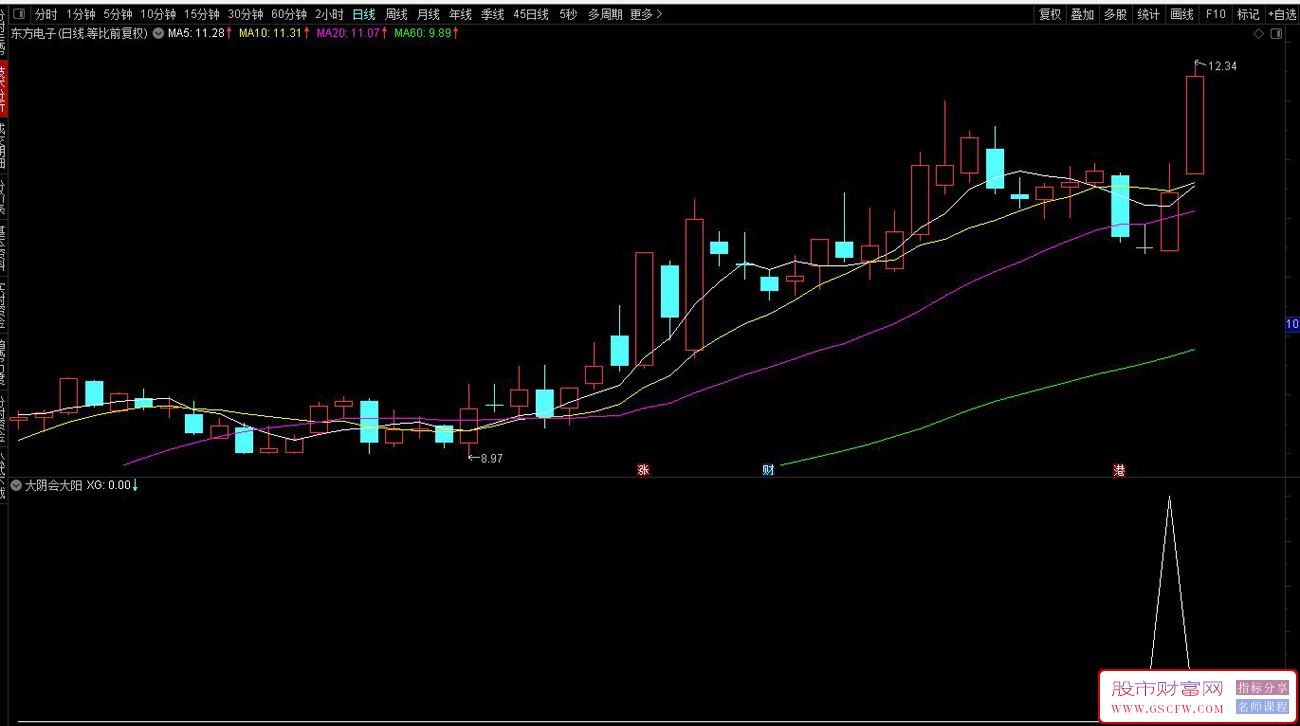The height and width of the screenshot is (726, 1300).
Task: Select the 日线 daily period tab
Action: (364, 14)
